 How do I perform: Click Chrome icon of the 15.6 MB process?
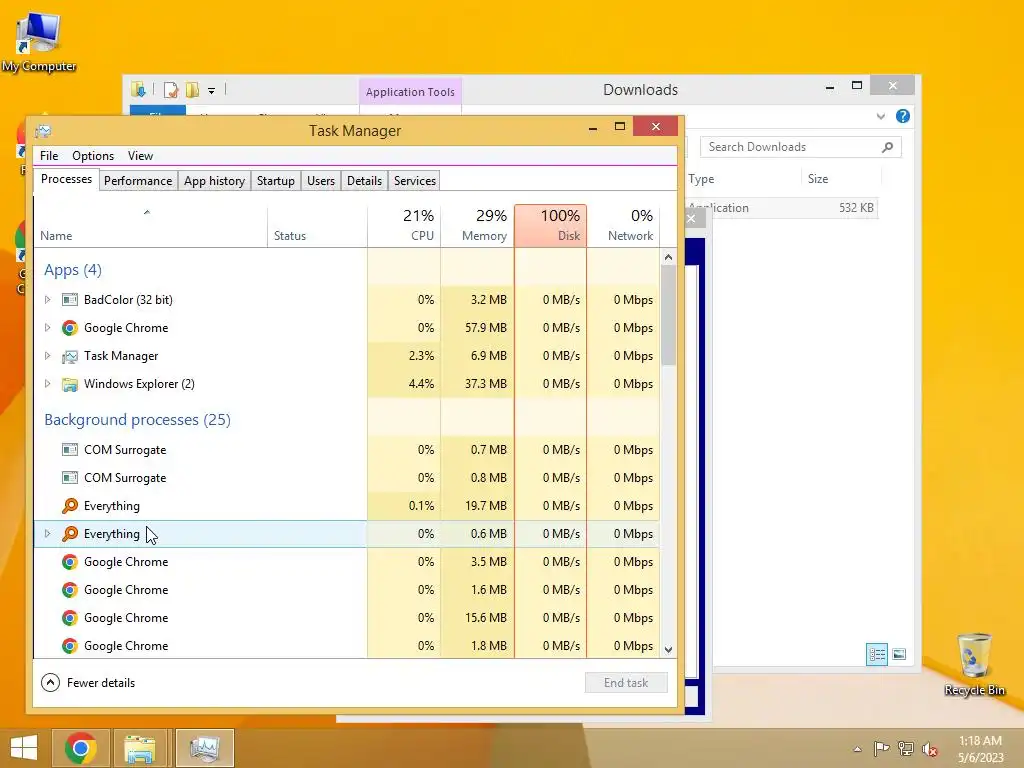(70, 618)
